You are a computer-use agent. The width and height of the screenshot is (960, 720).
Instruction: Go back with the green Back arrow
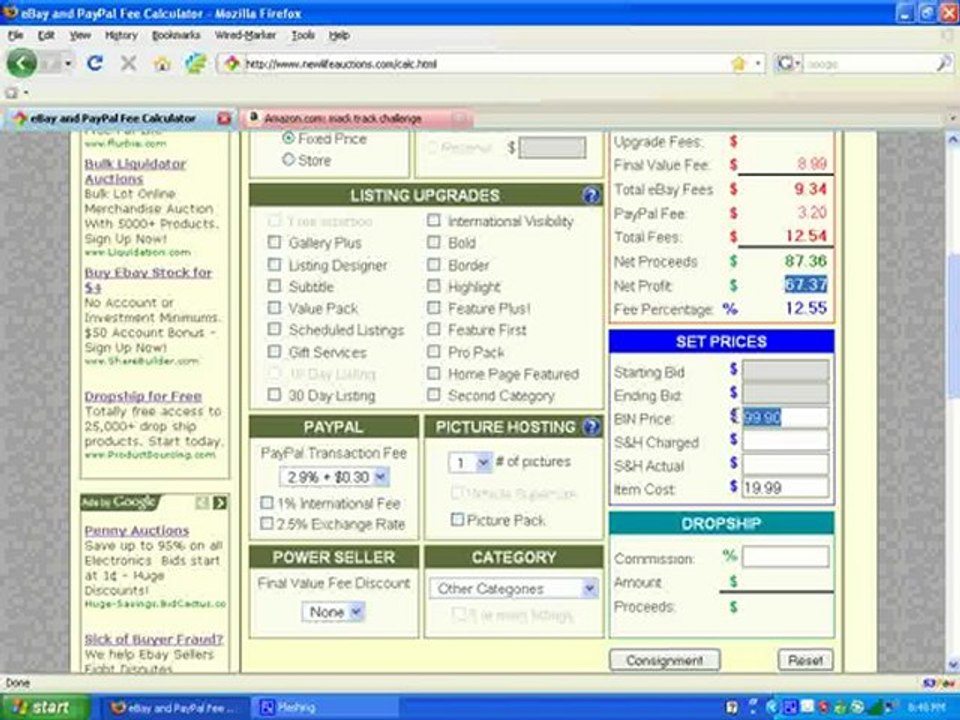point(21,62)
